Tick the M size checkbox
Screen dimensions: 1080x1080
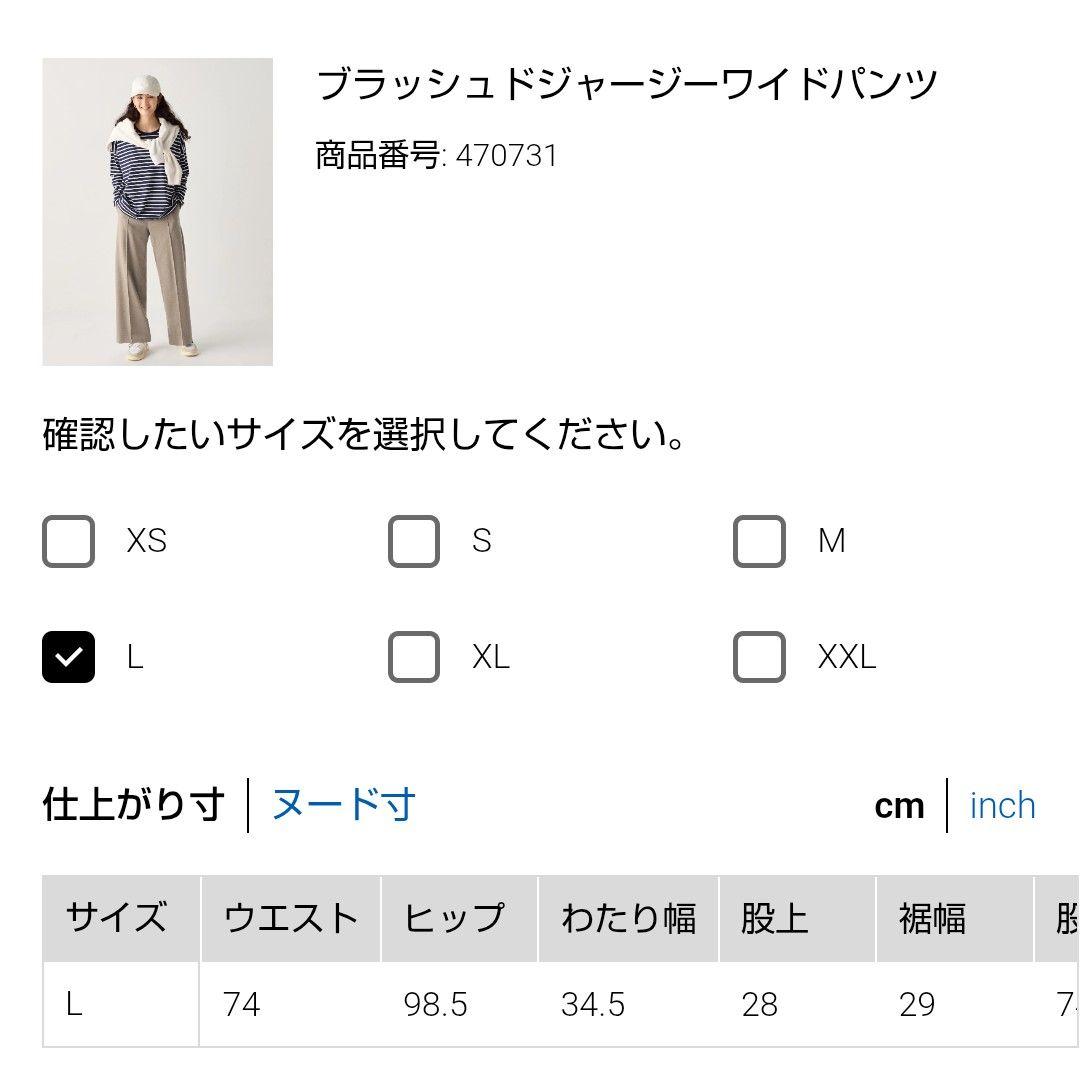pyautogui.click(x=759, y=541)
